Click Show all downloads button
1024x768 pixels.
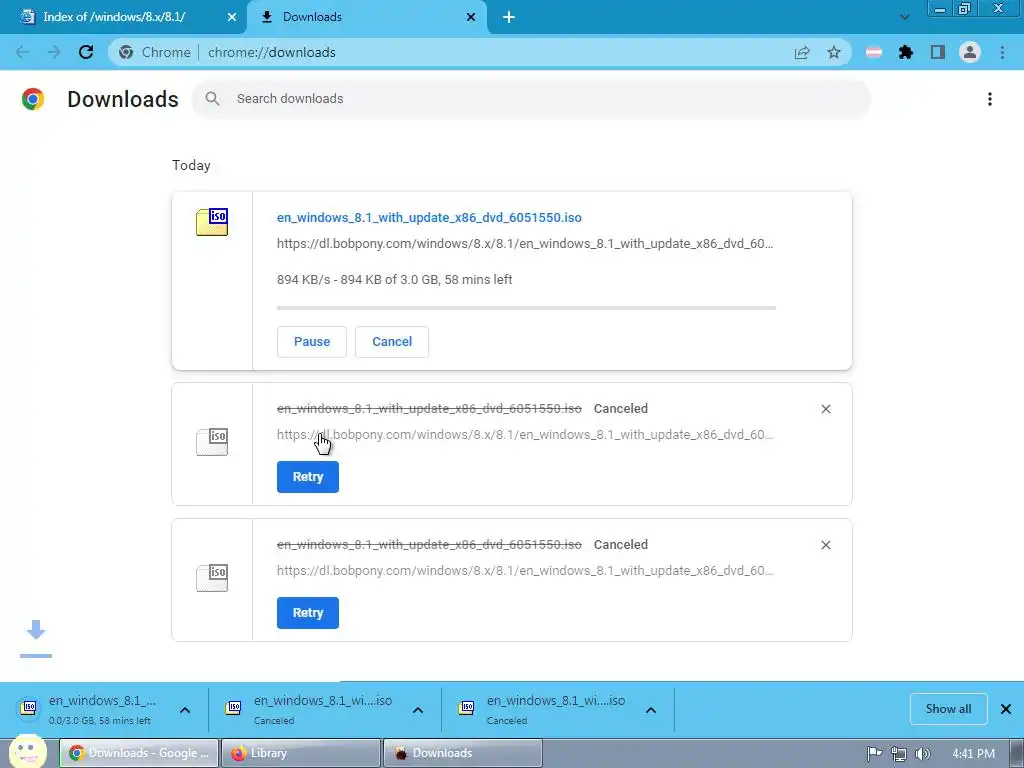pos(948,709)
